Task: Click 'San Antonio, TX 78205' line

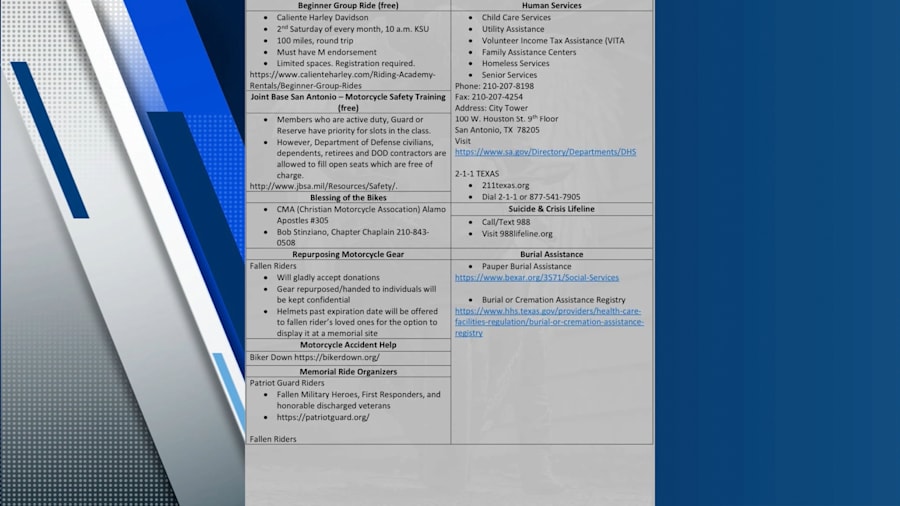Action: coord(497,130)
